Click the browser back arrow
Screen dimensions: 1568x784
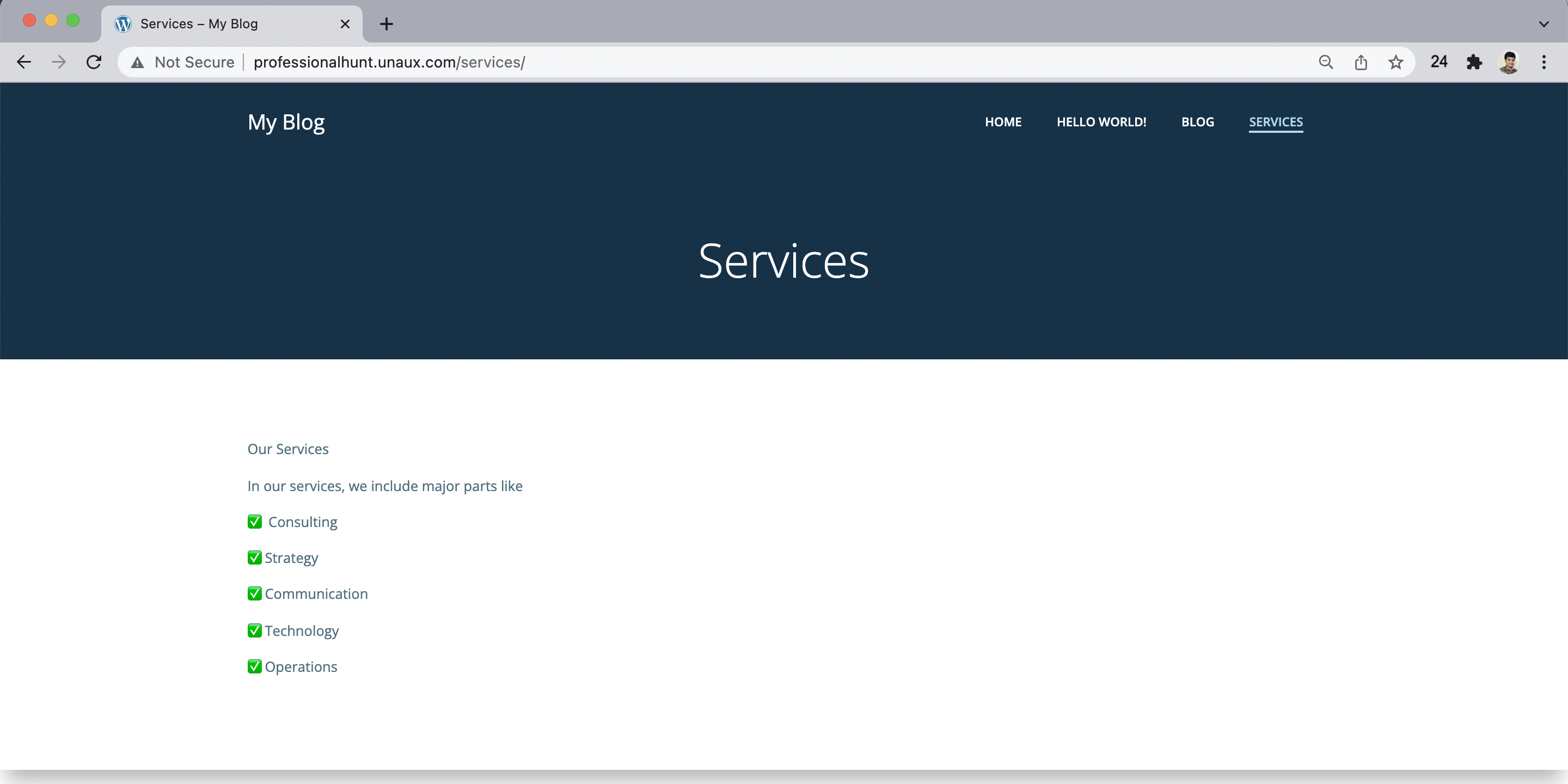coord(24,62)
